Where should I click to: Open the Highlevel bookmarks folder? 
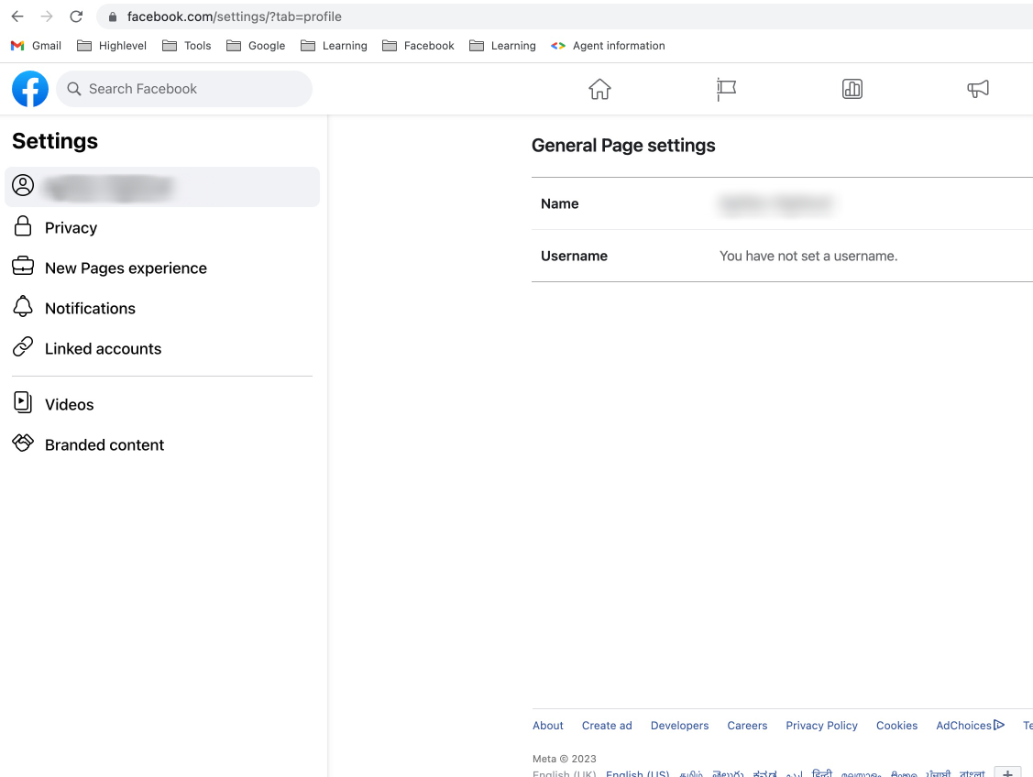(112, 45)
